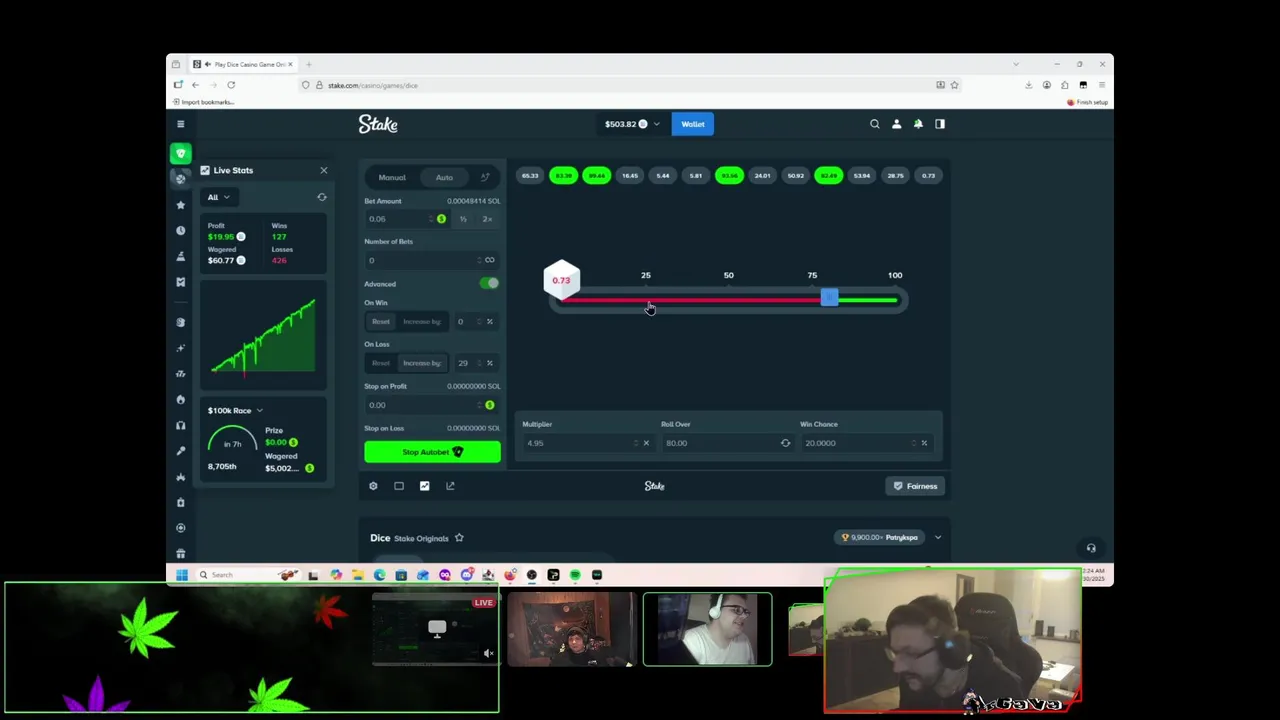Screen dimensions: 1280x720
Task: Open the browser downloads icon
Action: 1028,85
